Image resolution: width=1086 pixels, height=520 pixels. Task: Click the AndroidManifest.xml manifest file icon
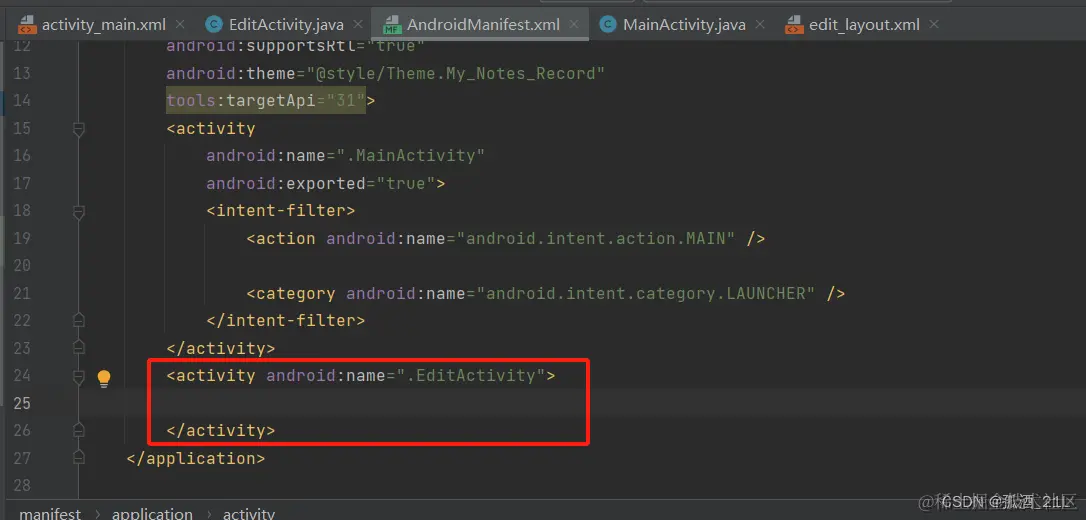point(392,26)
